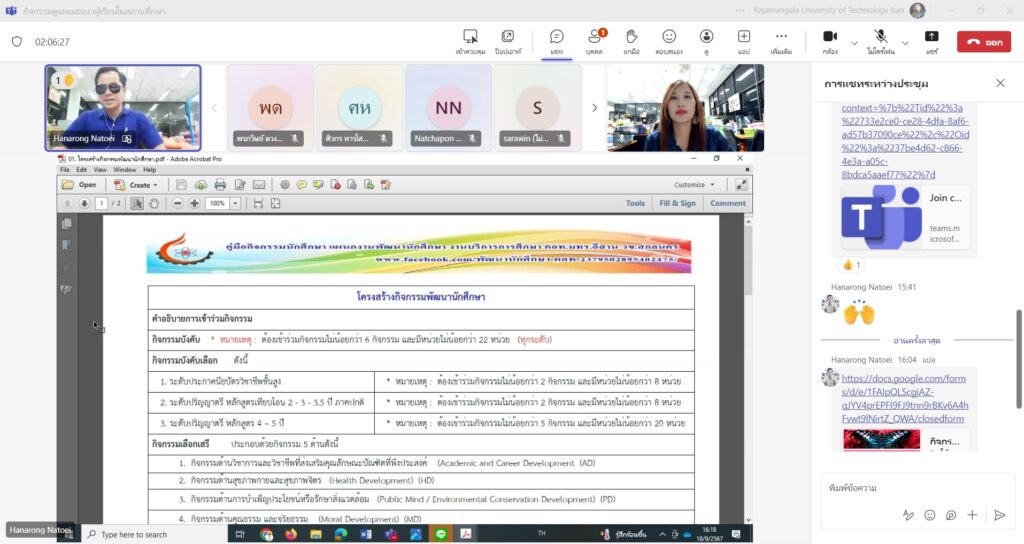Open the Reactions emoji menu

(x=669, y=41)
